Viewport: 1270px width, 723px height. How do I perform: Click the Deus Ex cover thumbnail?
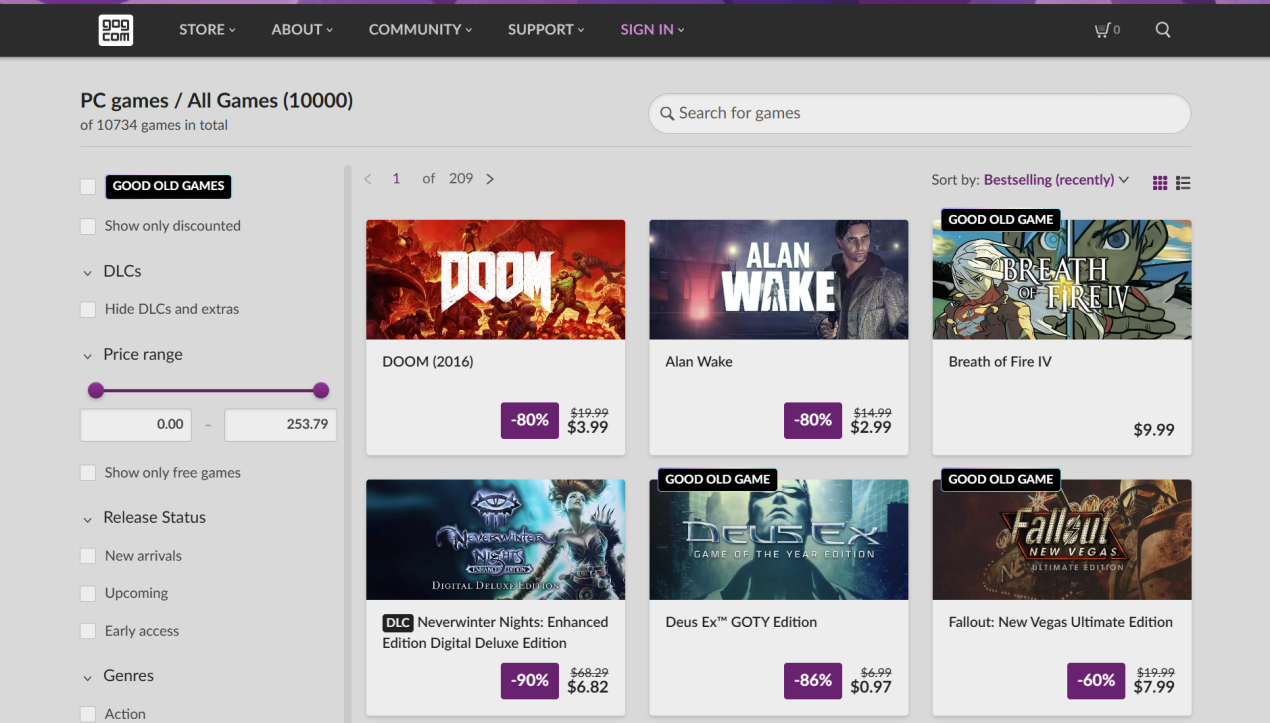pyautogui.click(x=779, y=540)
